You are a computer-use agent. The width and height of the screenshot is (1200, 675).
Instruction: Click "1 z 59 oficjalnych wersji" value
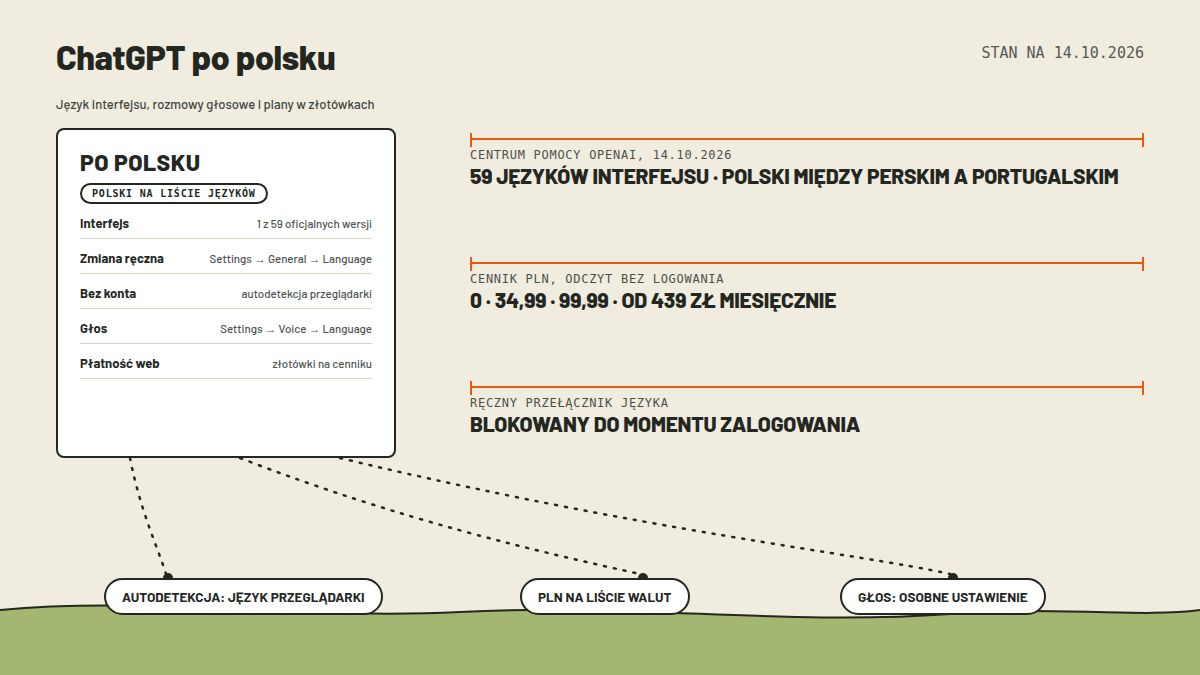(314, 225)
